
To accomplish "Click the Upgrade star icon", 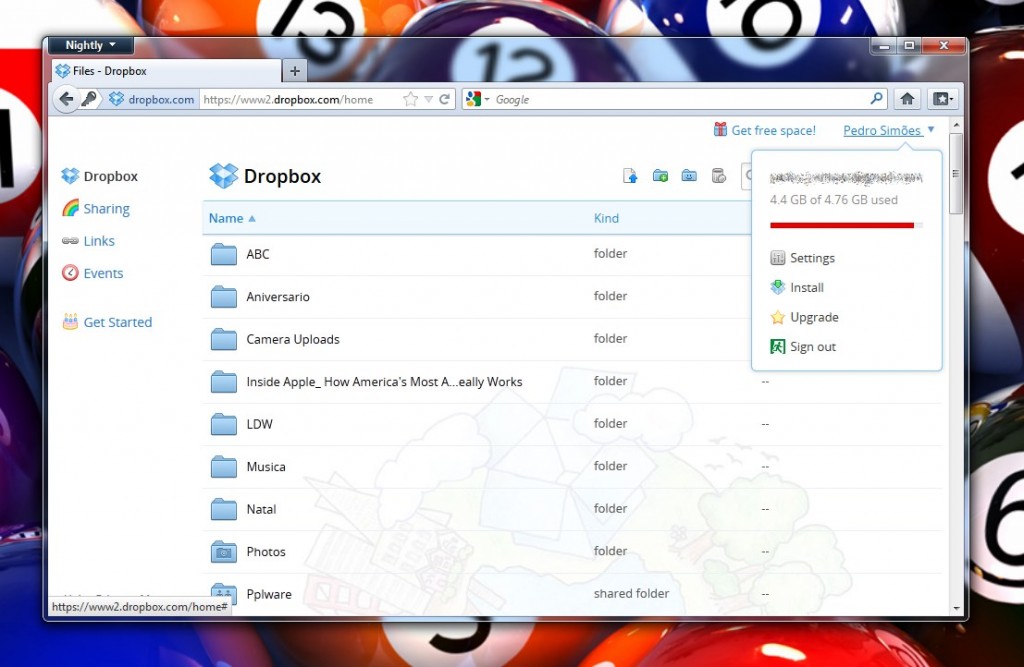I will (777, 317).
